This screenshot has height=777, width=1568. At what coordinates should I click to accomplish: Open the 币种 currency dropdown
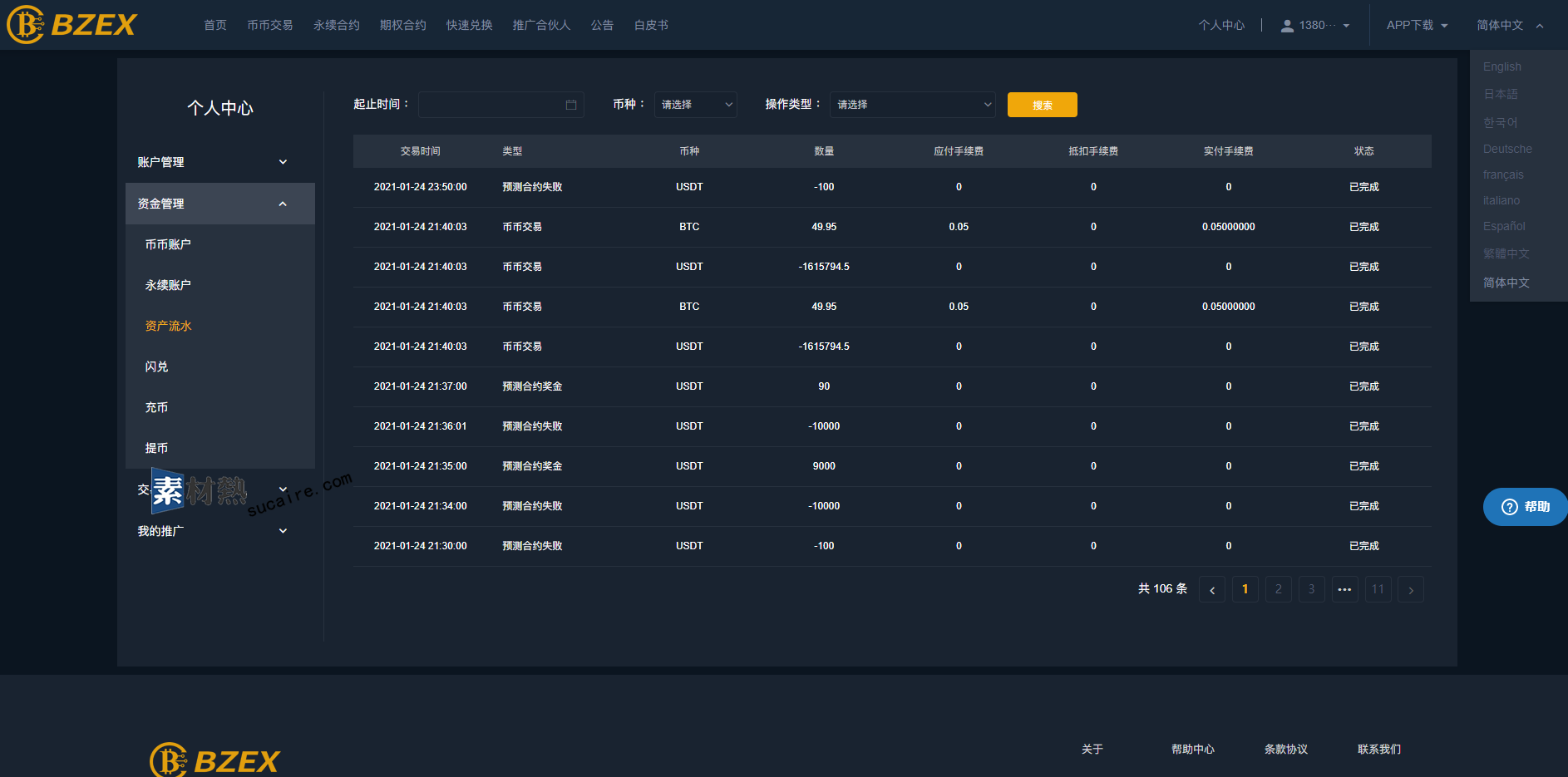[x=695, y=105]
